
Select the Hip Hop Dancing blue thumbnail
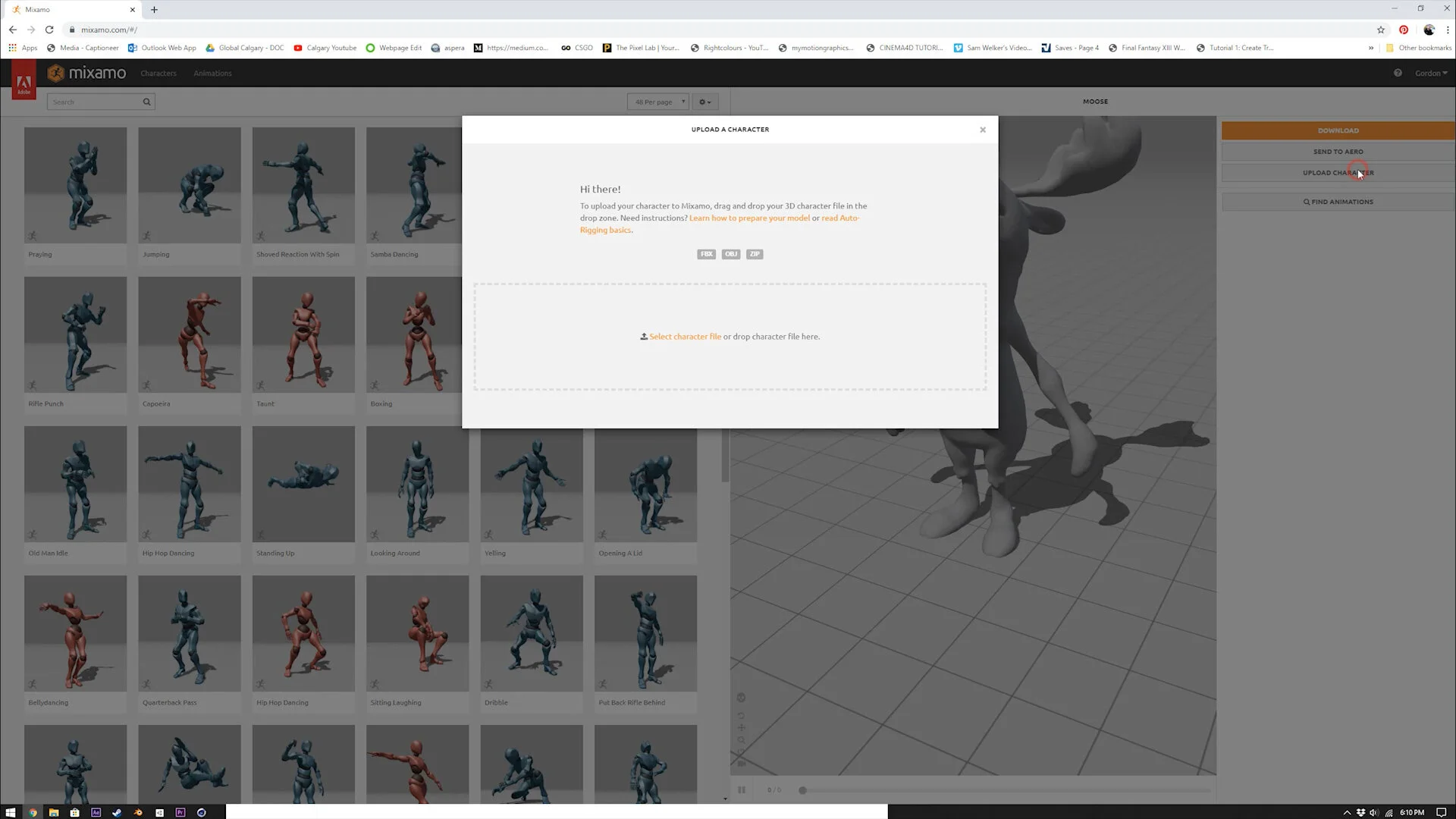pyautogui.click(x=189, y=484)
